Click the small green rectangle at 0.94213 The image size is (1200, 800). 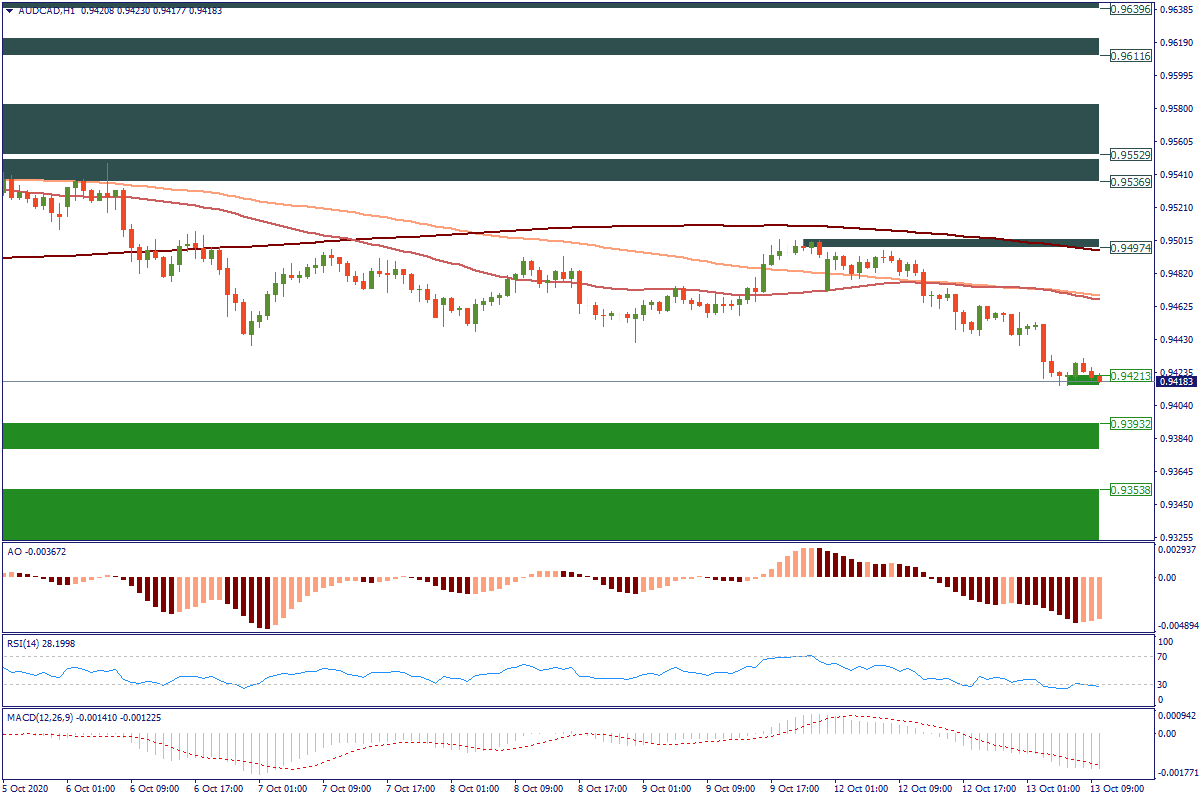coord(1083,380)
